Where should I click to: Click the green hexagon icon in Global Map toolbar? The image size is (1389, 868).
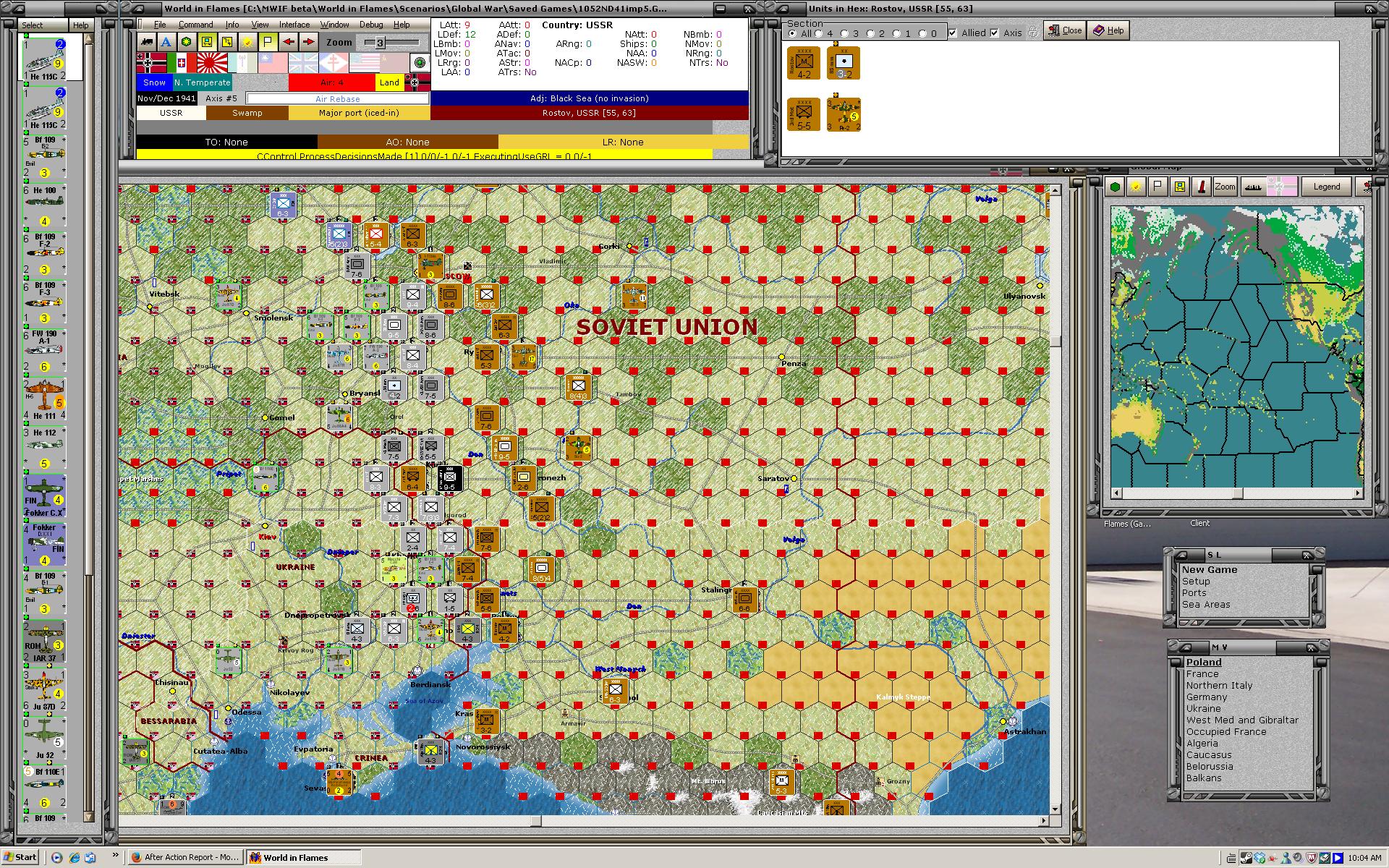1116,187
